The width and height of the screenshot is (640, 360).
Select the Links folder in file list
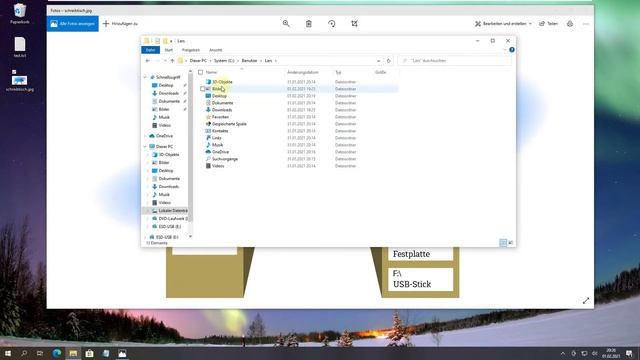click(x=216, y=138)
